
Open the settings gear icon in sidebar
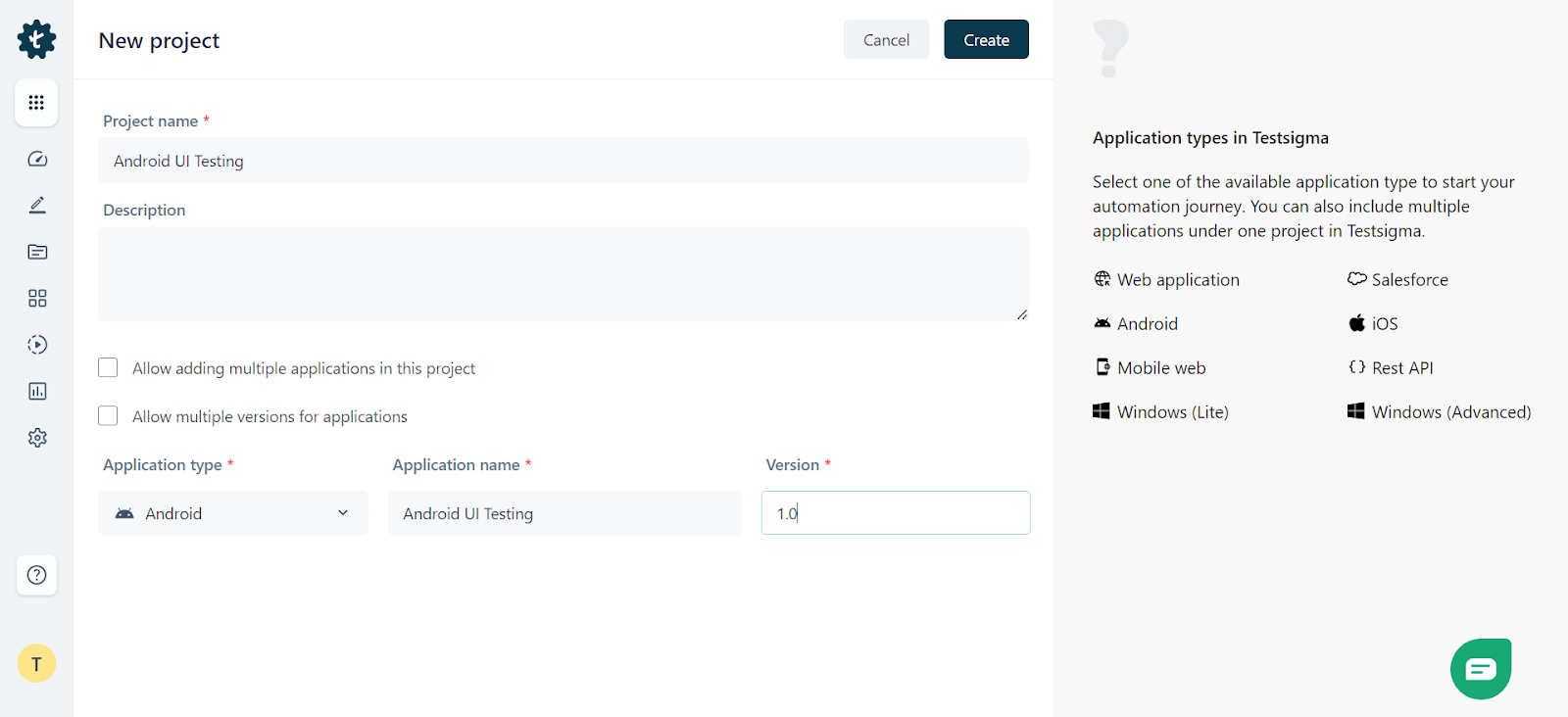(x=37, y=438)
